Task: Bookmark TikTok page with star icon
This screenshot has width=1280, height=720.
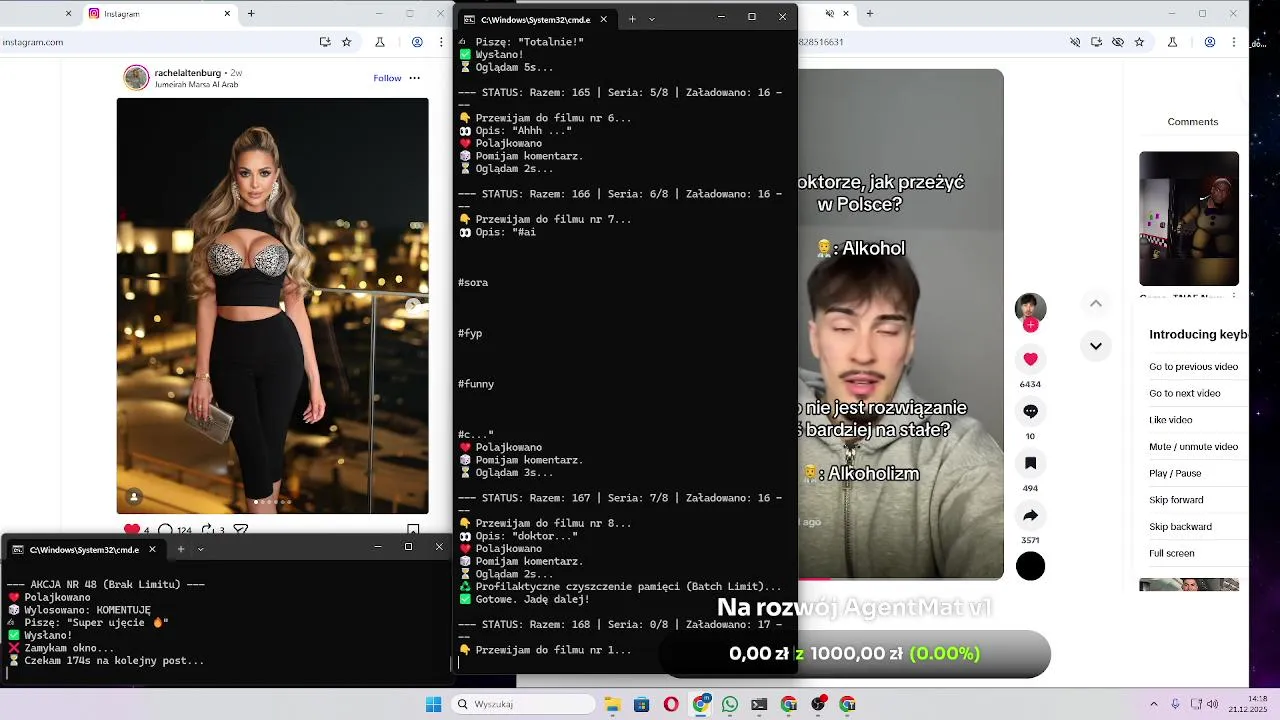Action: (x=1139, y=42)
